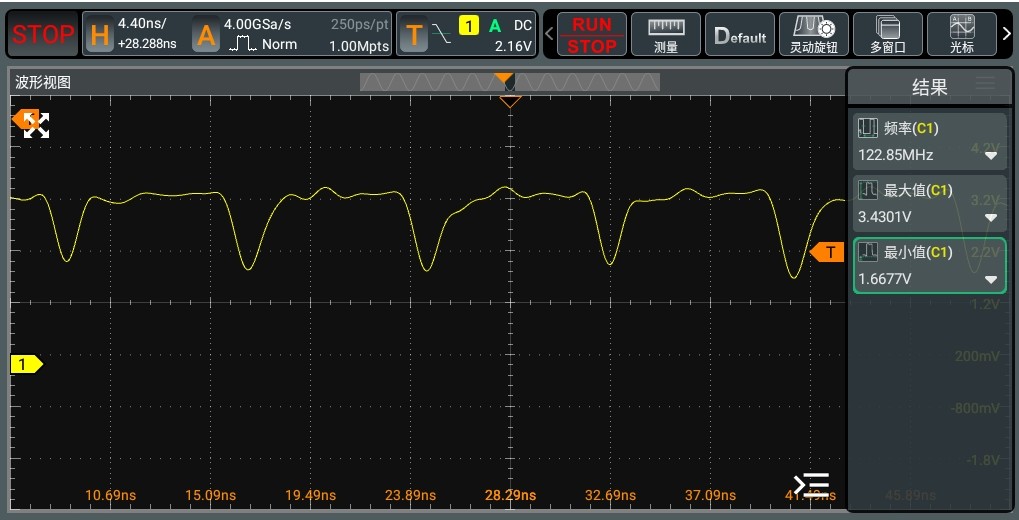Click the orange trigger level T marker
1019x520 pixels.
coord(828,252)
